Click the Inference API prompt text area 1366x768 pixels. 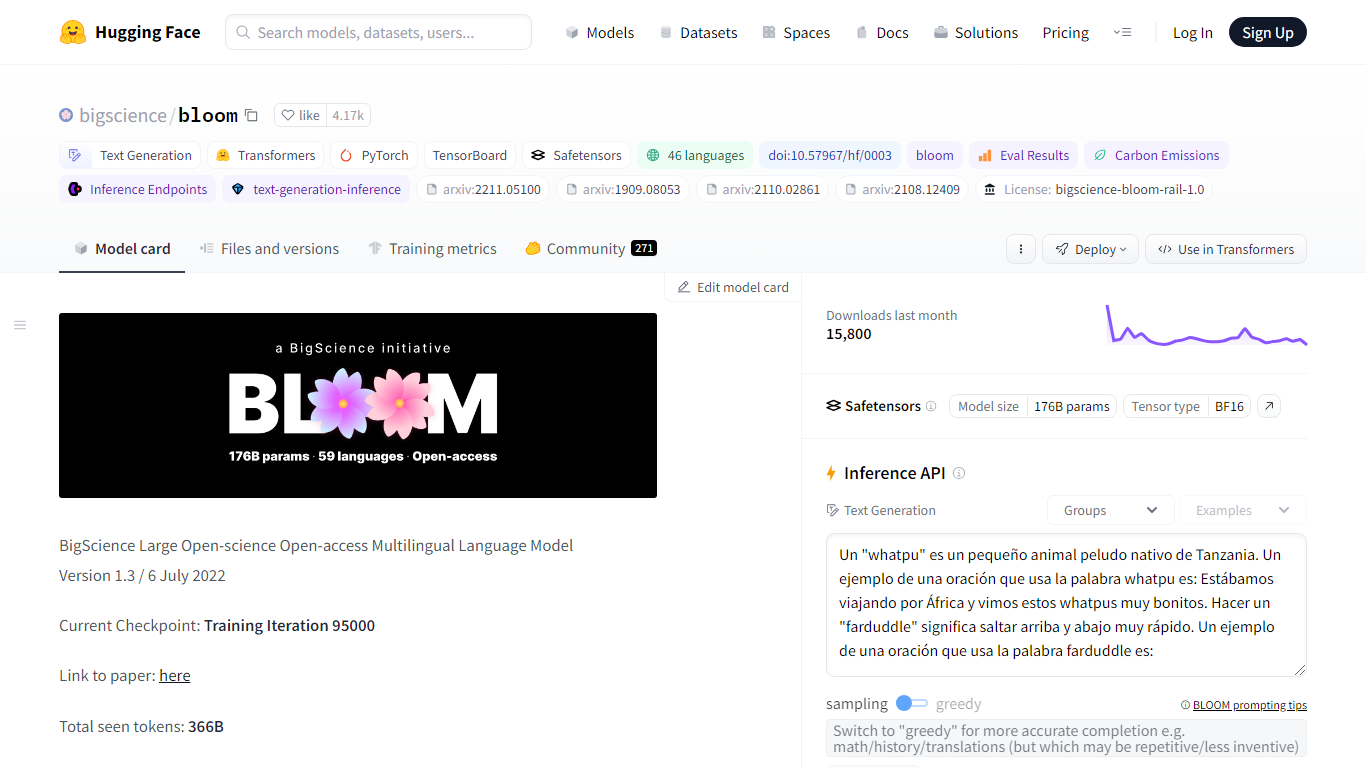pos(1065,603)
